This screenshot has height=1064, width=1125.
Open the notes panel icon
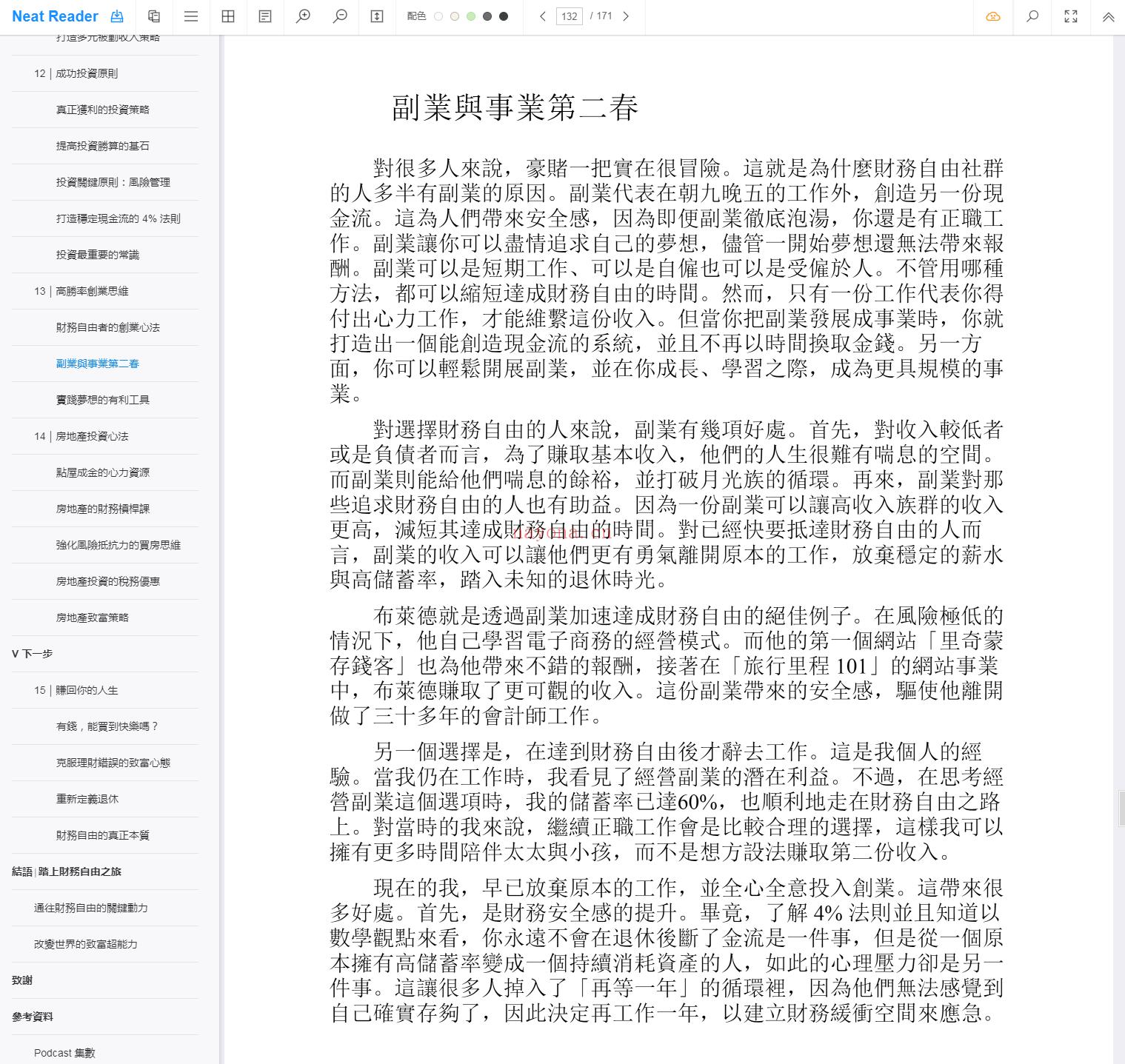pyautogui.click(x=265, y=16)
